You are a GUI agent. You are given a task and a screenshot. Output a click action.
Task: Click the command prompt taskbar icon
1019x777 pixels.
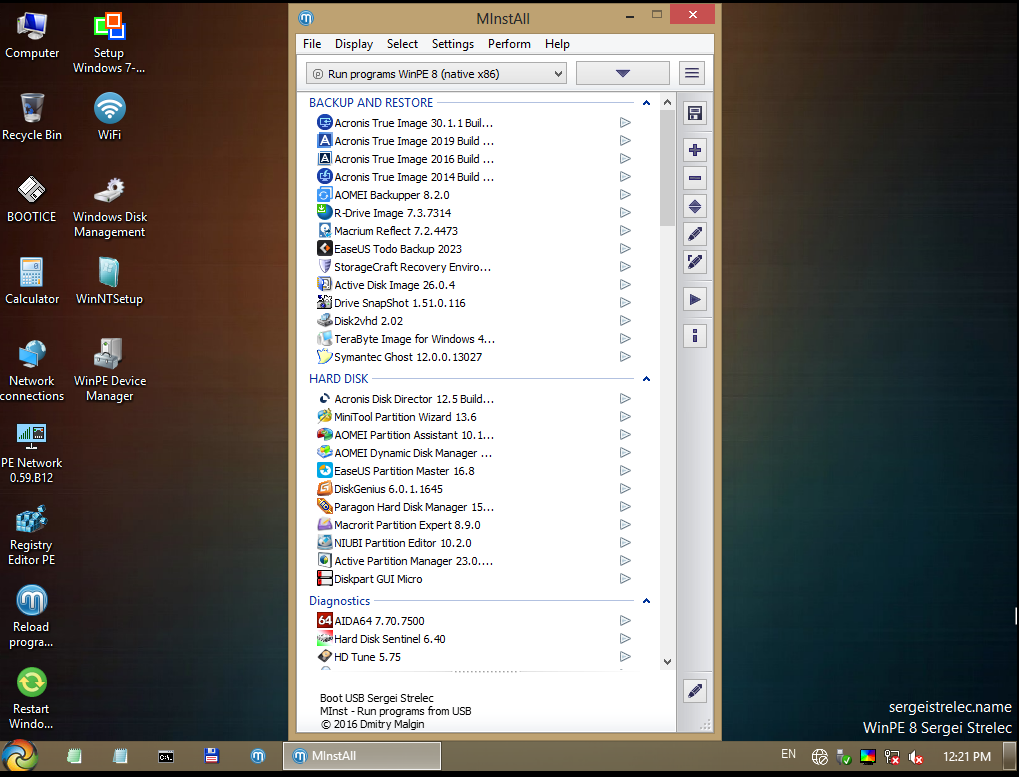(166, 757)
